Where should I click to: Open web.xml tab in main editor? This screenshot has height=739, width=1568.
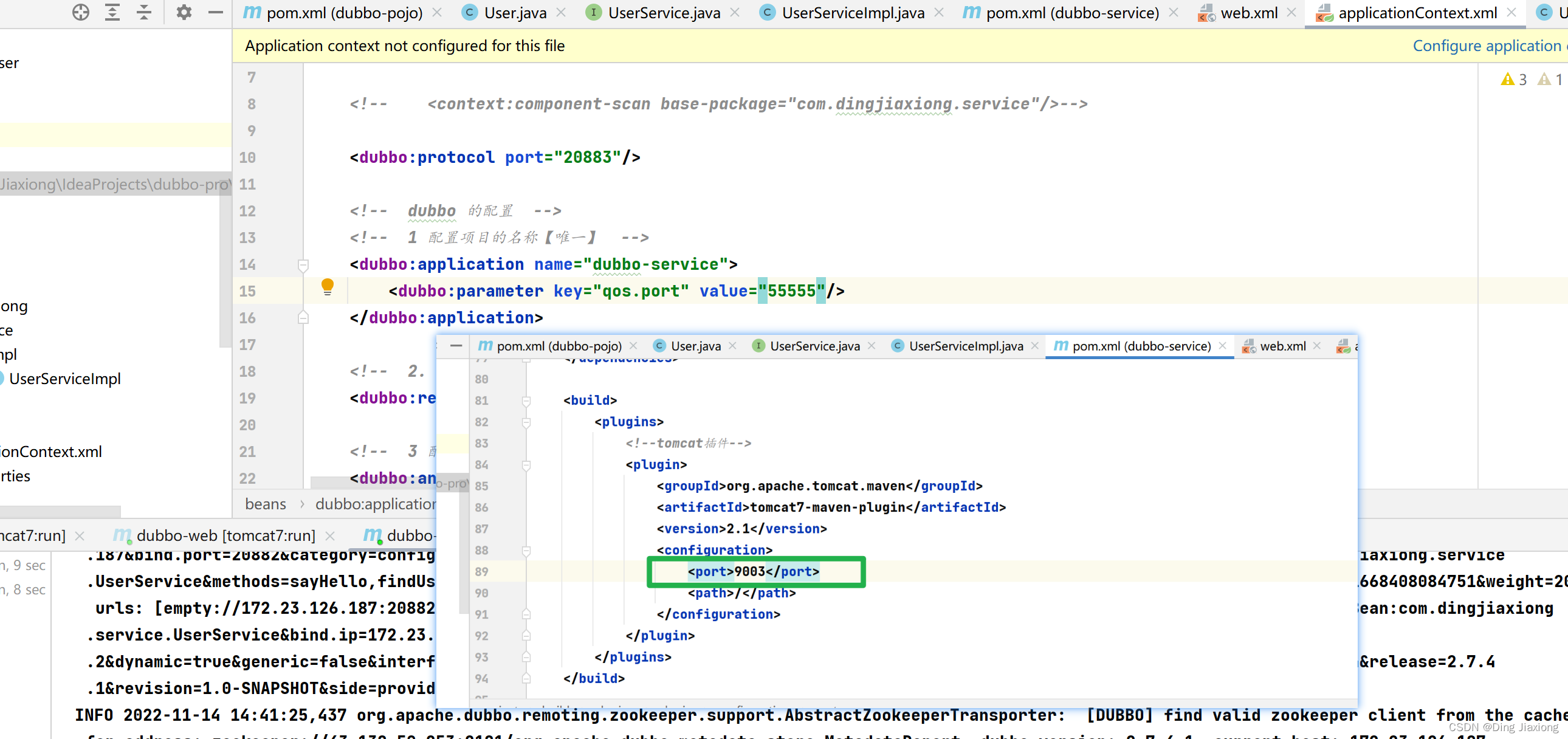coord(1238,13)
